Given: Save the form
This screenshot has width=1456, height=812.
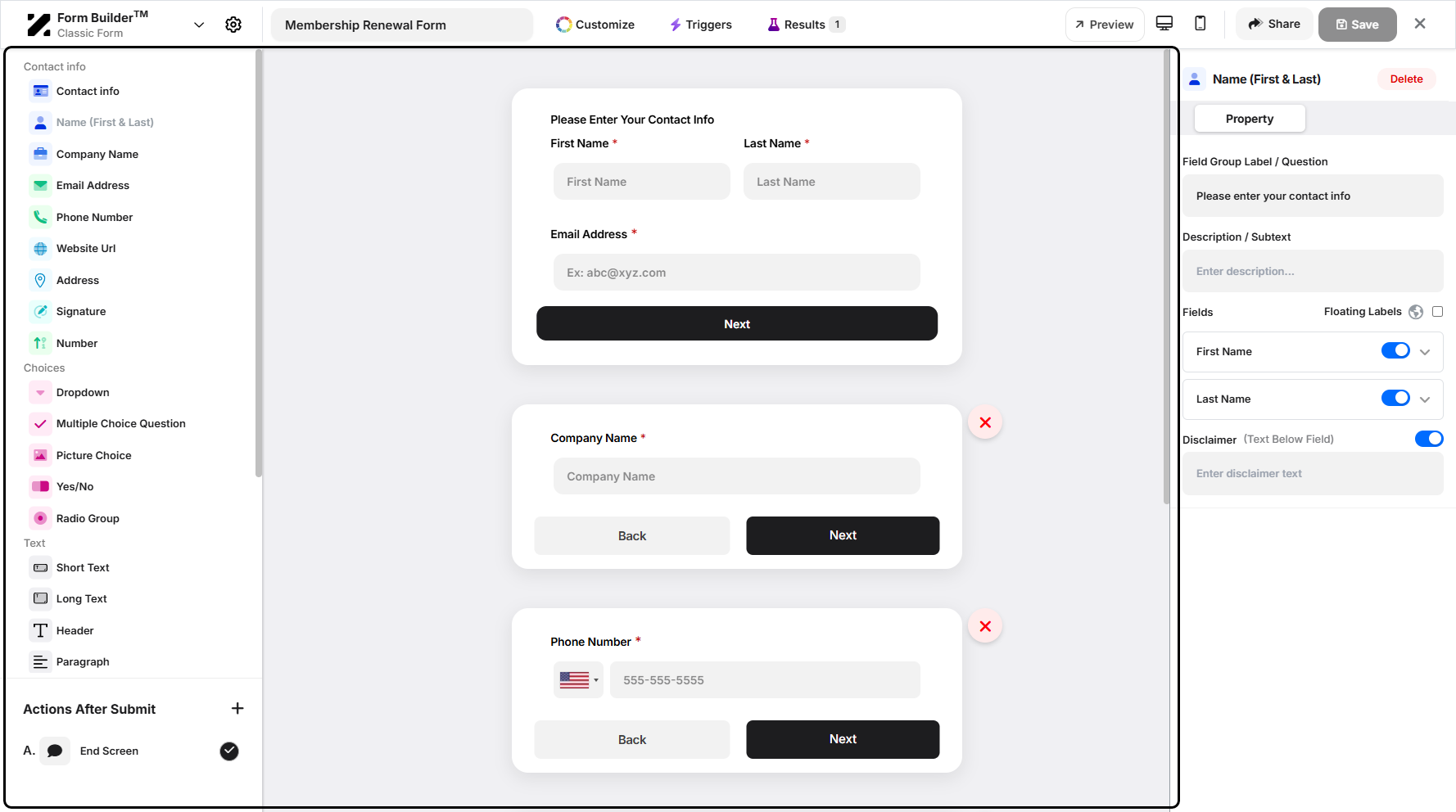Looking at the screenshot, I should click(x=1357, y=25).
